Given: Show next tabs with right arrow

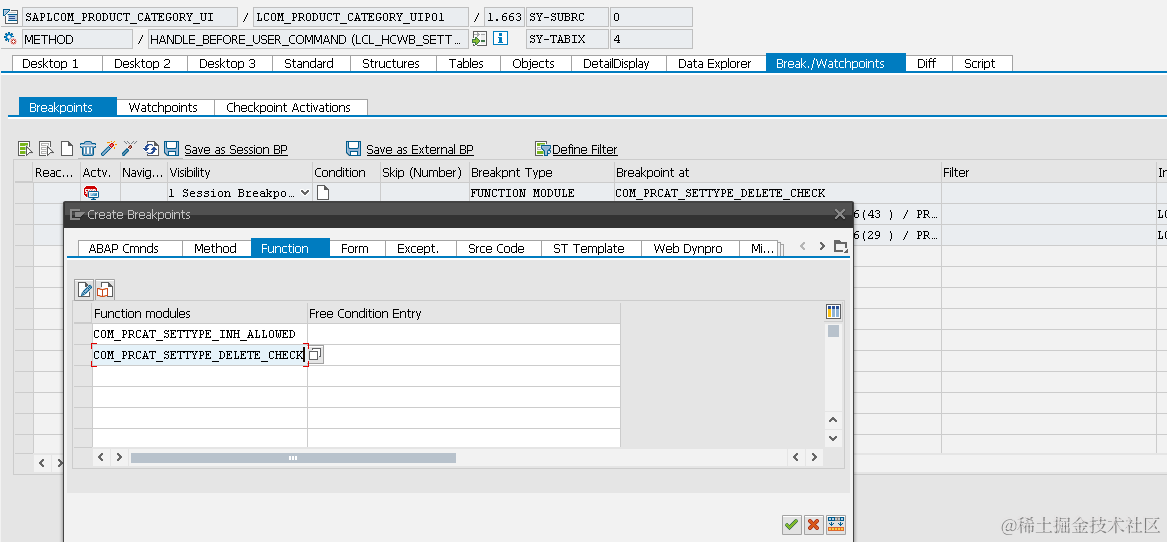Looking at the screenshot, I should click(x=822, y=246).
